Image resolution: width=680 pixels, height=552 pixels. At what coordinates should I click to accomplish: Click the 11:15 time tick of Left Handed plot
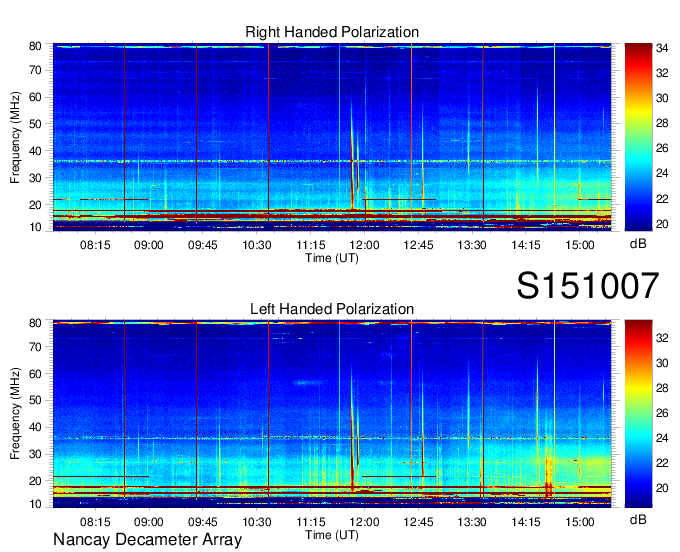pyautogui.click(x=311, y=522)
